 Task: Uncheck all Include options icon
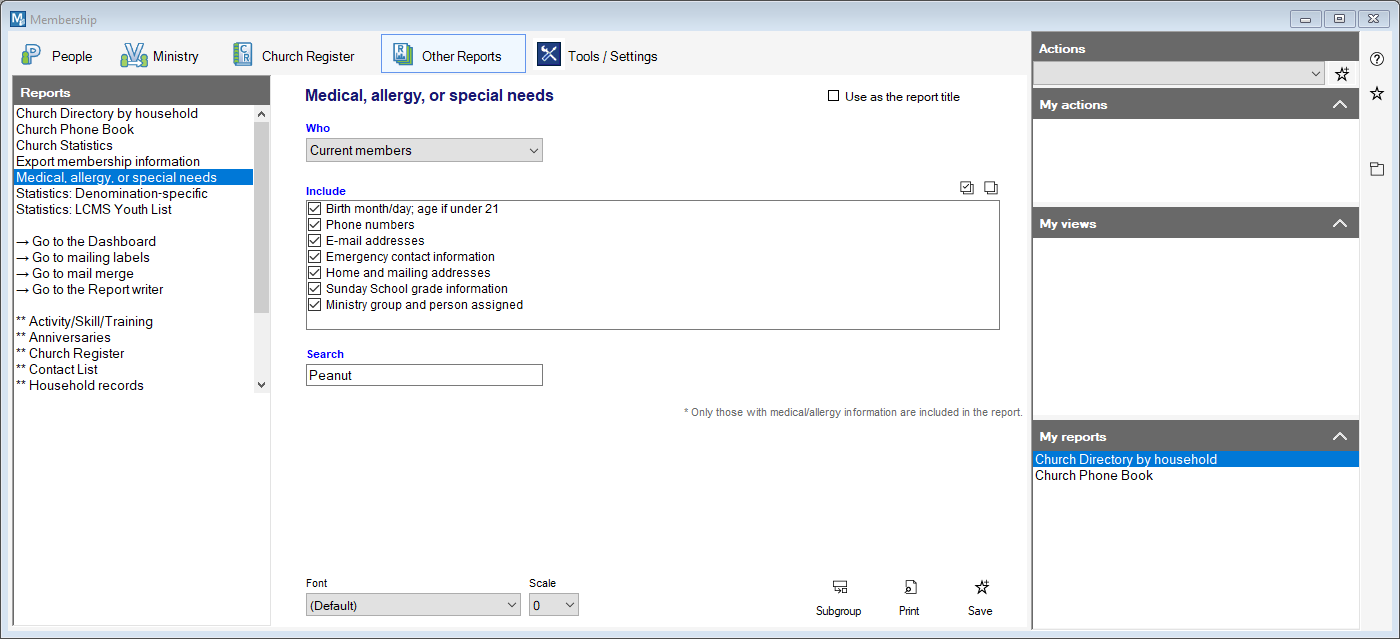(x=990, y=188)
